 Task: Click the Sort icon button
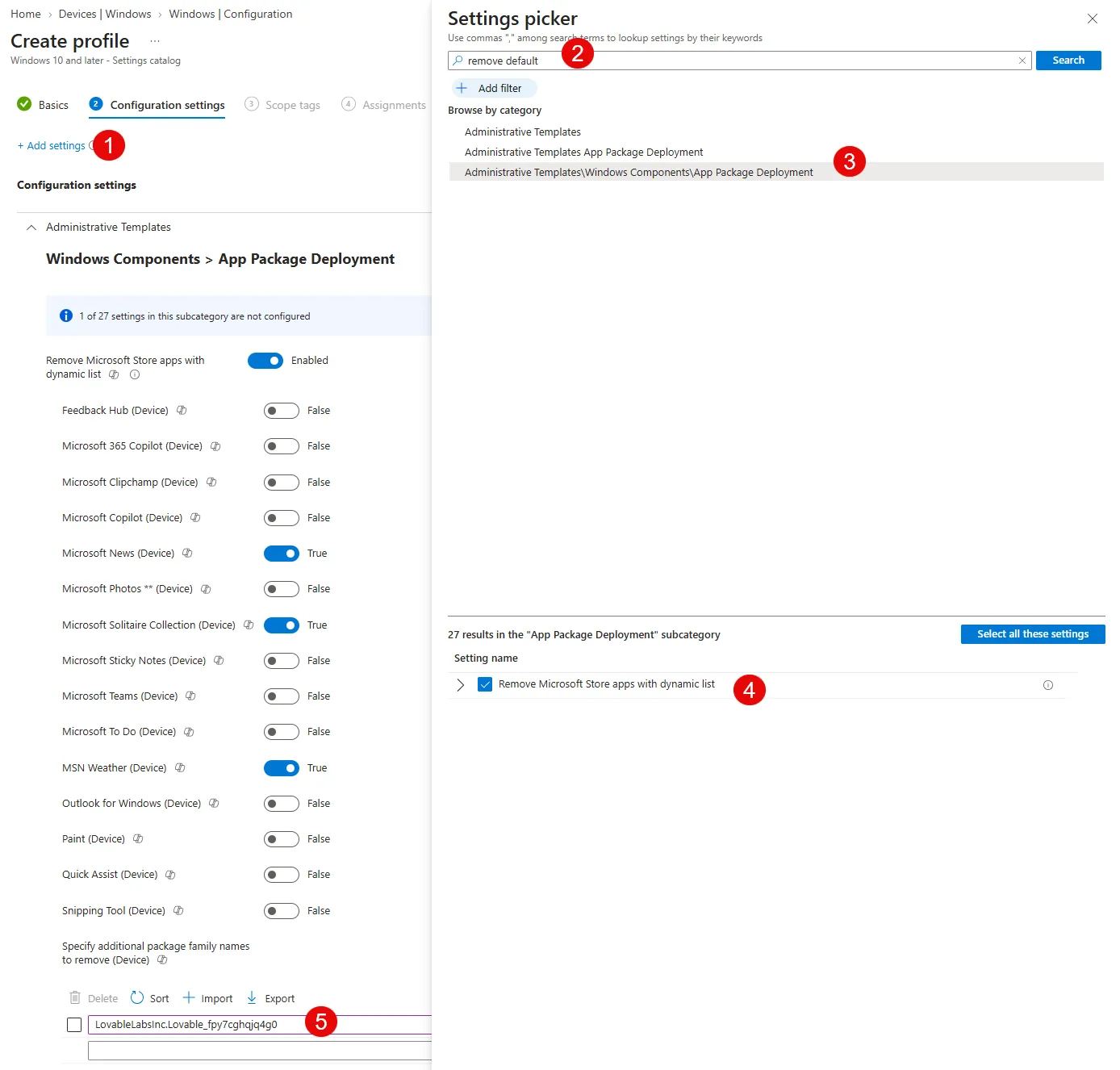pos(137,997)
